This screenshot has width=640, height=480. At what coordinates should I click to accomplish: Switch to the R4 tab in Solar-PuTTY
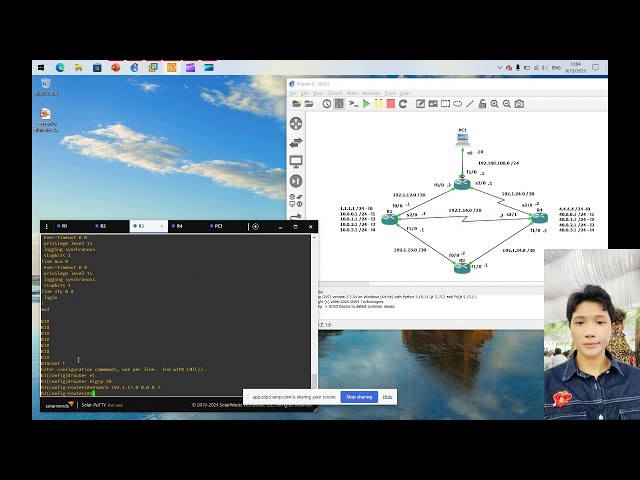tap(187, 226)
